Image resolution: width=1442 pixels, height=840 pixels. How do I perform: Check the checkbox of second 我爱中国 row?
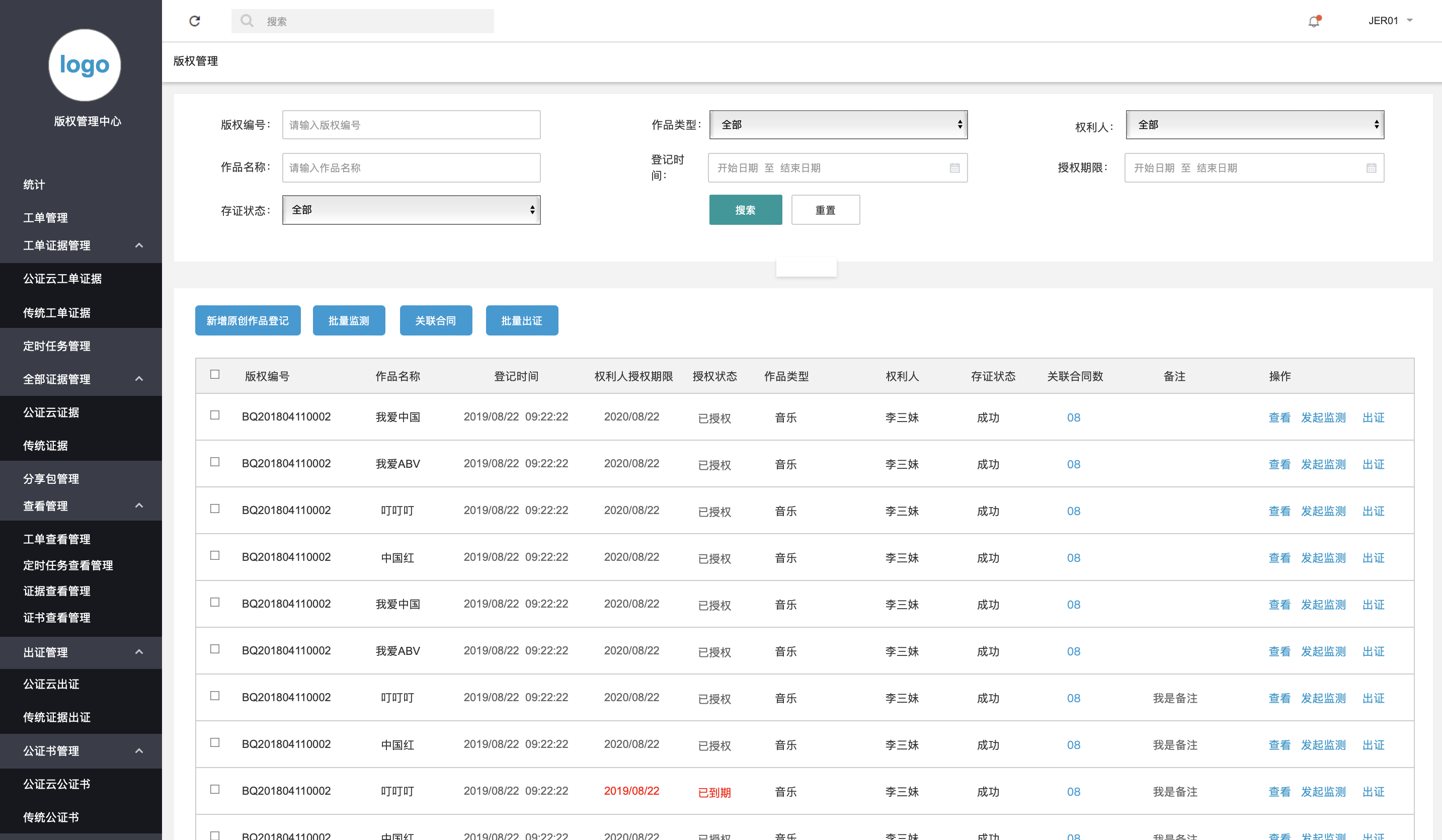click(x=214, y=602)
